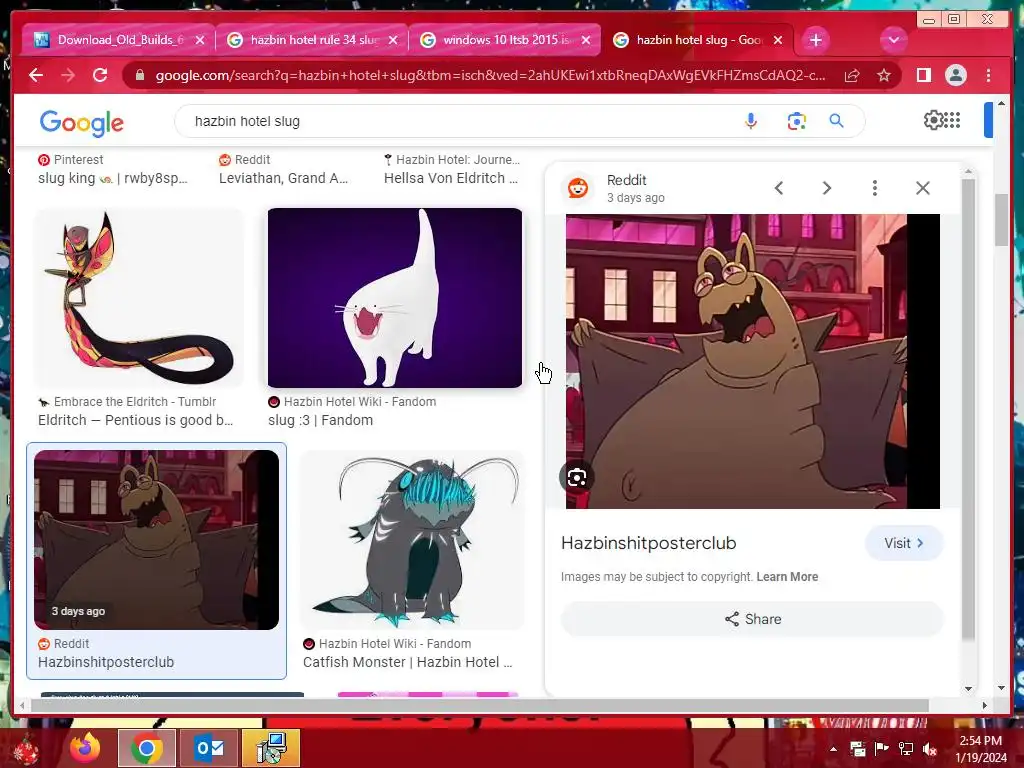
Task: Click the Reddit source icon in preview
Action: coord(578,188)
